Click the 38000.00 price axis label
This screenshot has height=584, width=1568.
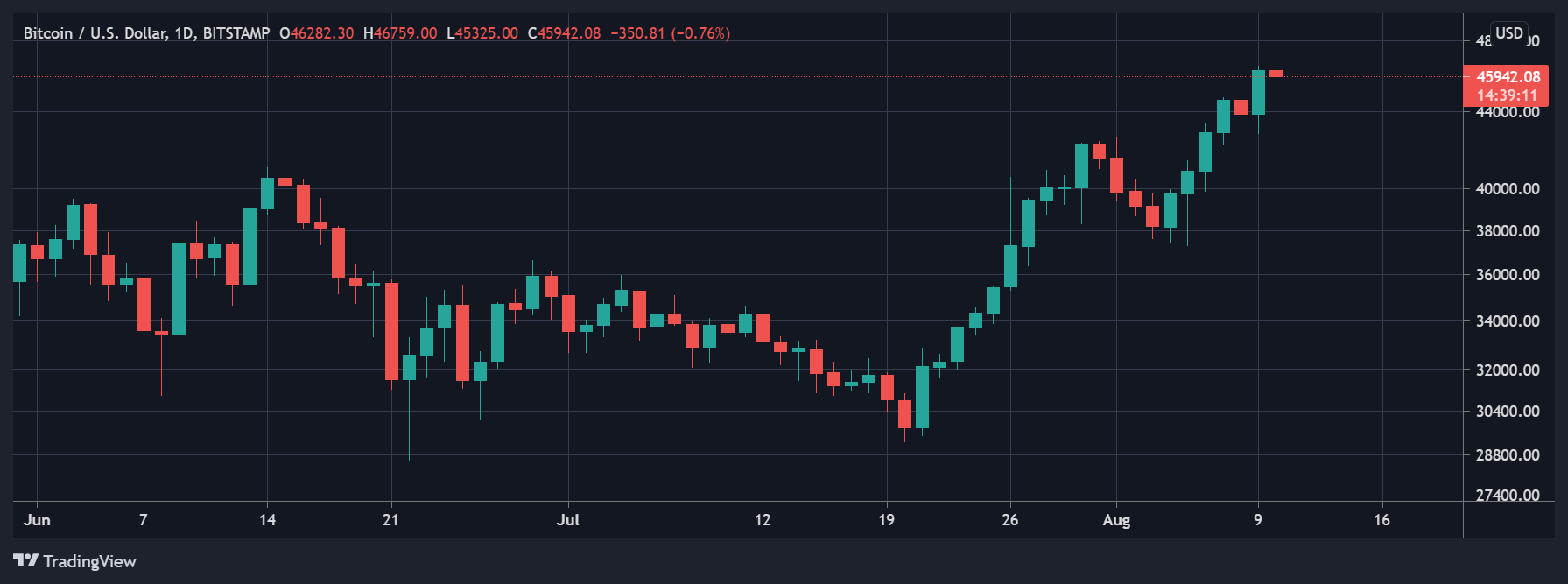[1508, 230]
